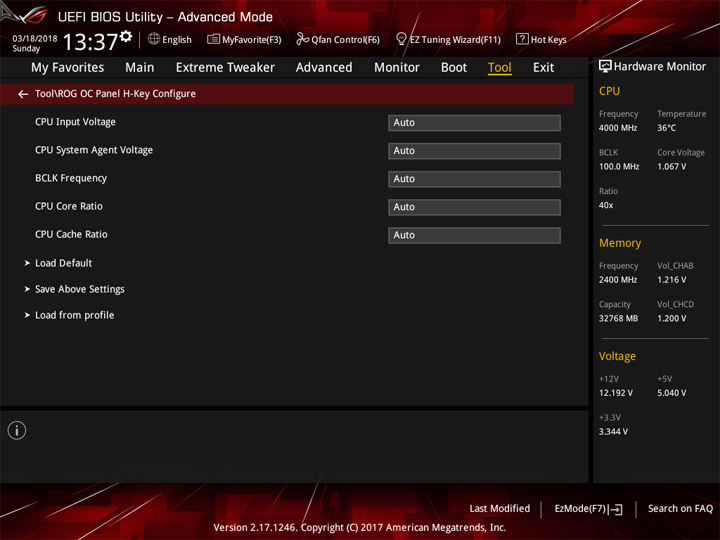The width and height of the screenshot is (720, 540).
Task: Click the Hardware Monitor display icon
Action: coord(605,67)
